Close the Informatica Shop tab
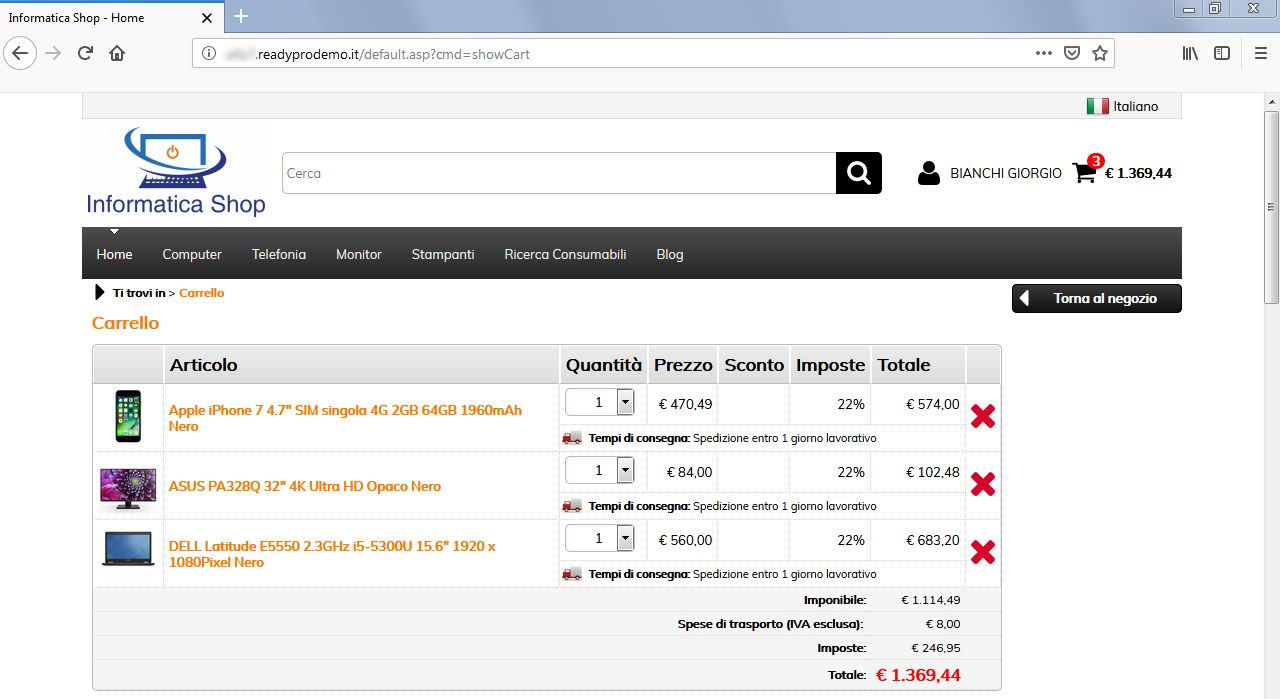The image size is (1280, 699). (207, 18)
